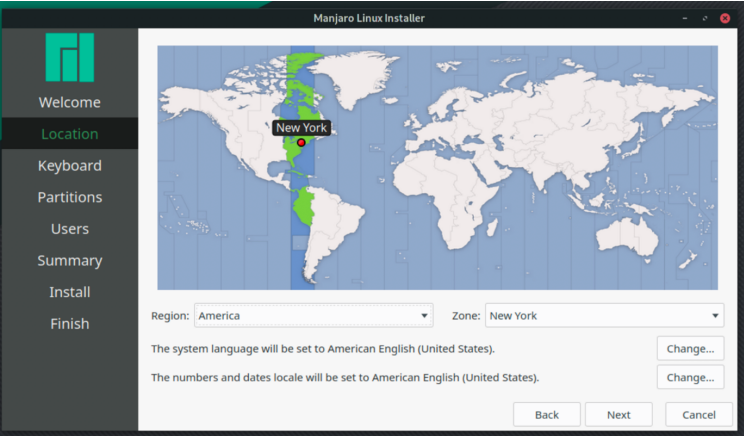Image resolution: width=744 pixels, height=436 pixels.
Task: Select the Location step in sidebar
Action: (x=70, y=134)
